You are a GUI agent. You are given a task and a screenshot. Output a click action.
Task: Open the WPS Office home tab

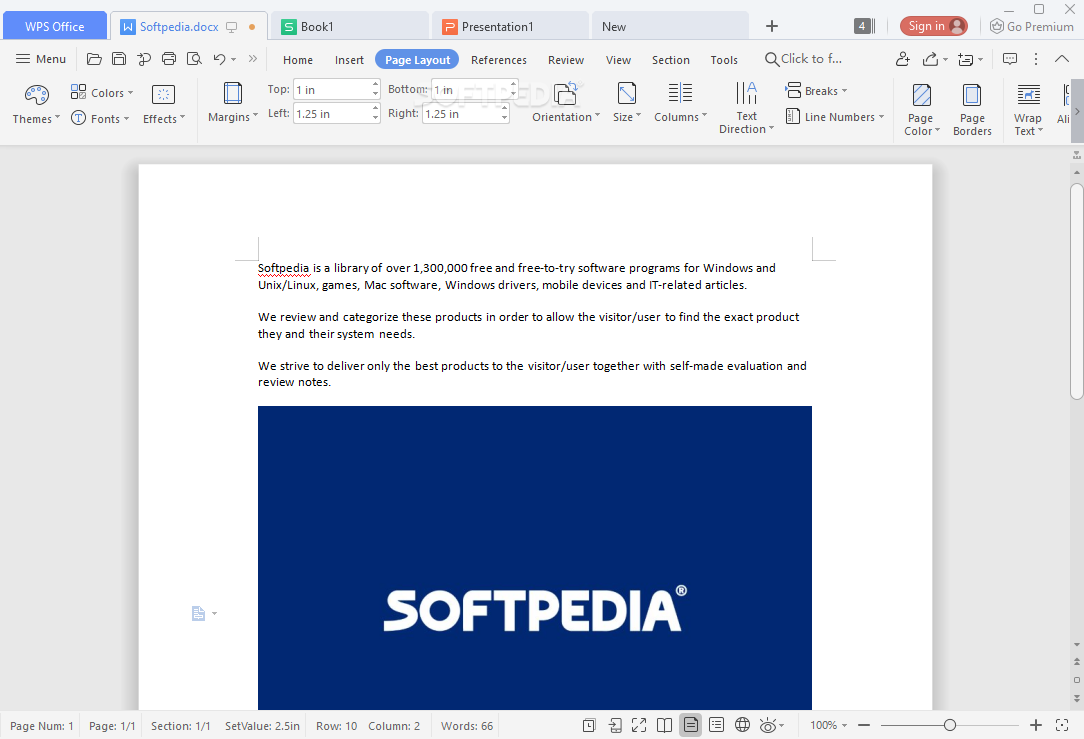click(55, 26)
